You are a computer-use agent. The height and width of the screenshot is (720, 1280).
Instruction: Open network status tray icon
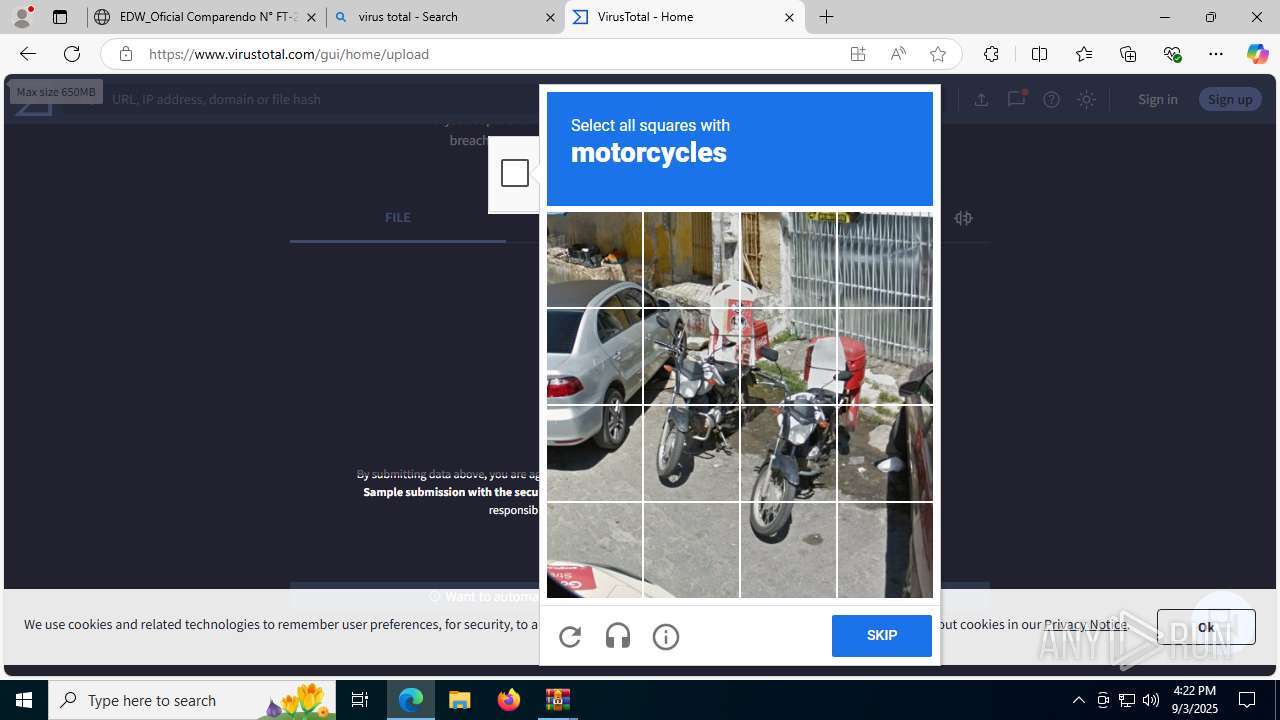pos(1127,700)
